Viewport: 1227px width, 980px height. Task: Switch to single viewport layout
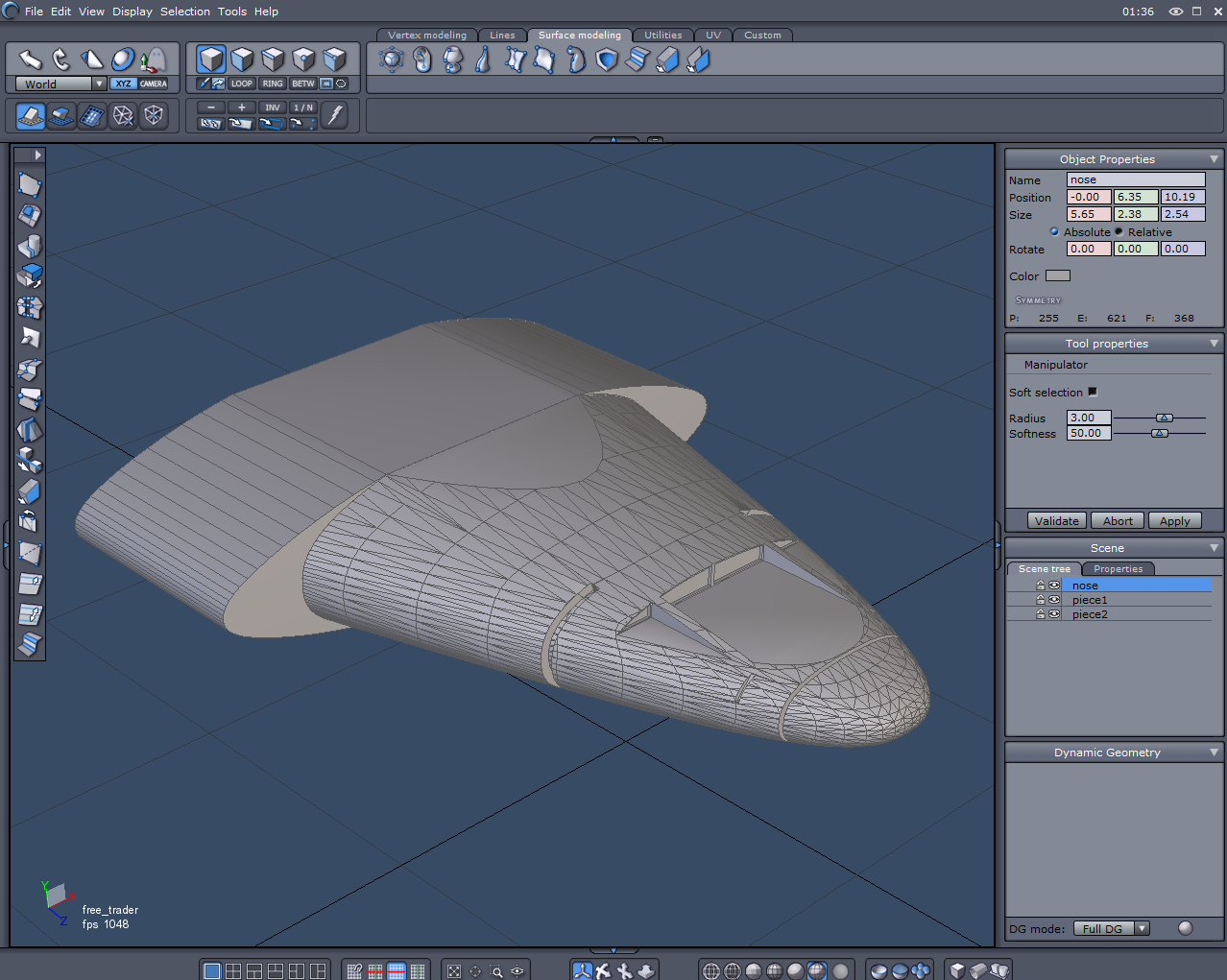pyautogui.click(x=212, y=971)
